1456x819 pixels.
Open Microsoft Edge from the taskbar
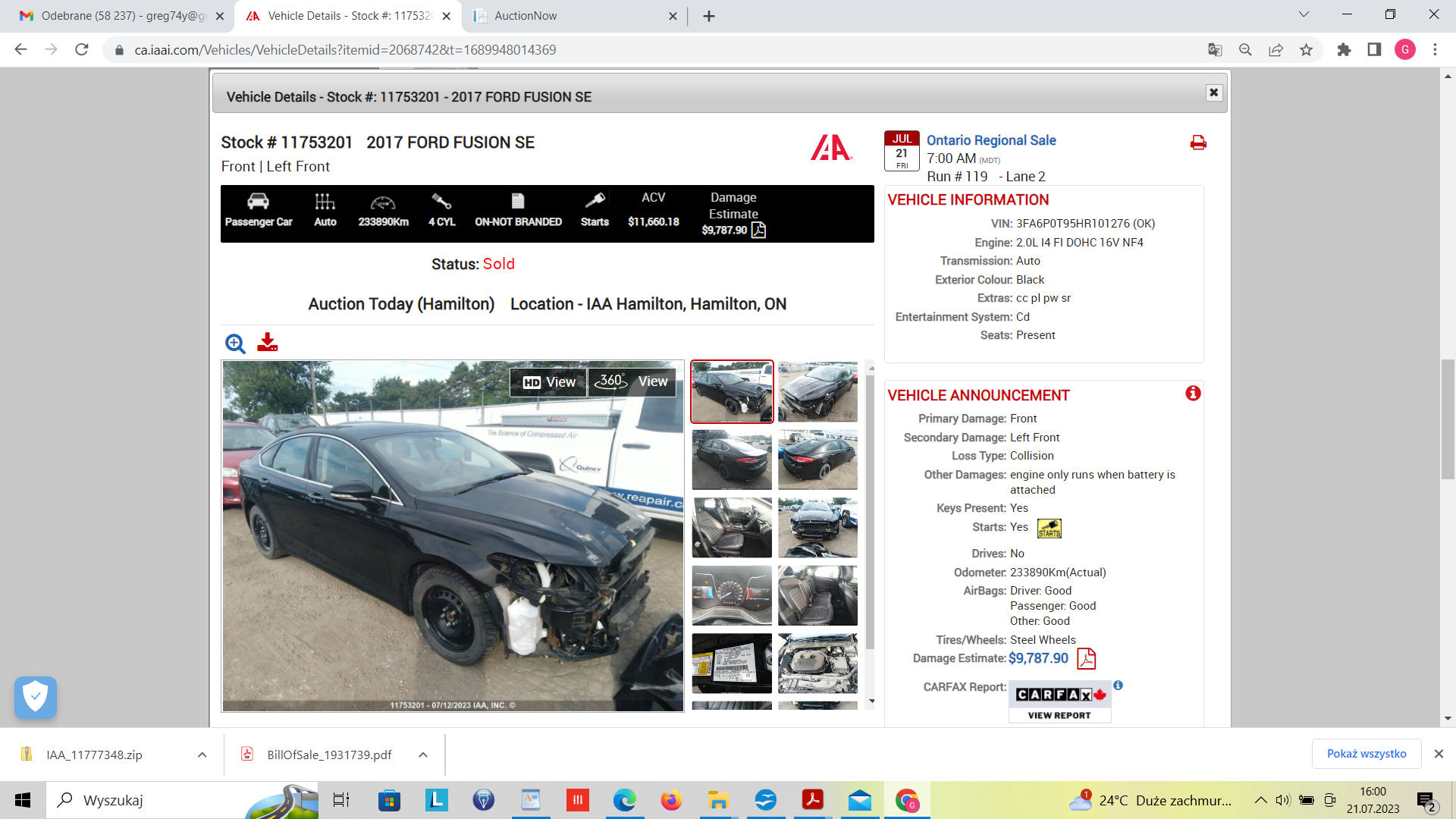coord(624,800)
